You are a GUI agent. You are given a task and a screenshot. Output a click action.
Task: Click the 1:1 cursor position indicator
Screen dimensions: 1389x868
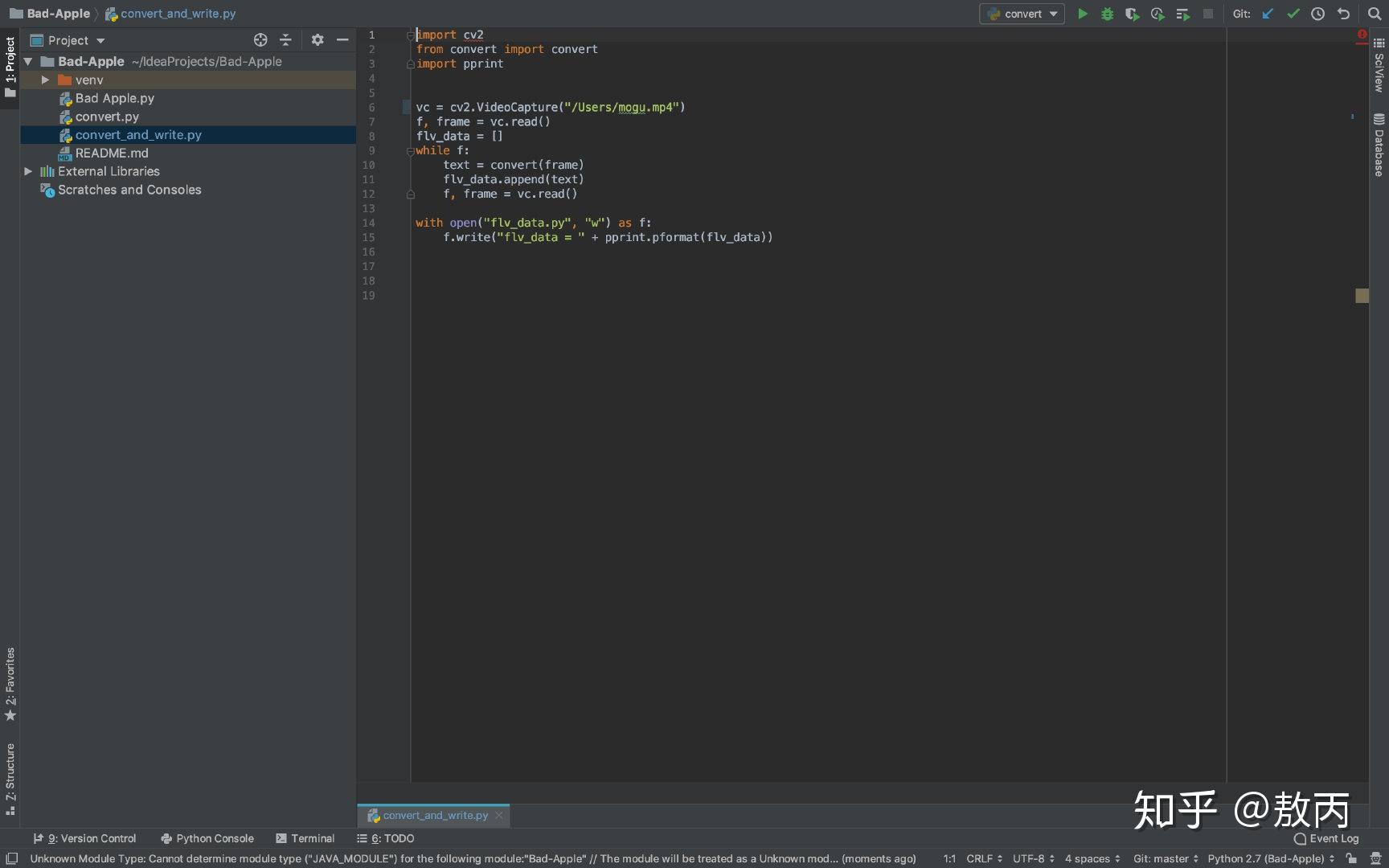[949, 858]
